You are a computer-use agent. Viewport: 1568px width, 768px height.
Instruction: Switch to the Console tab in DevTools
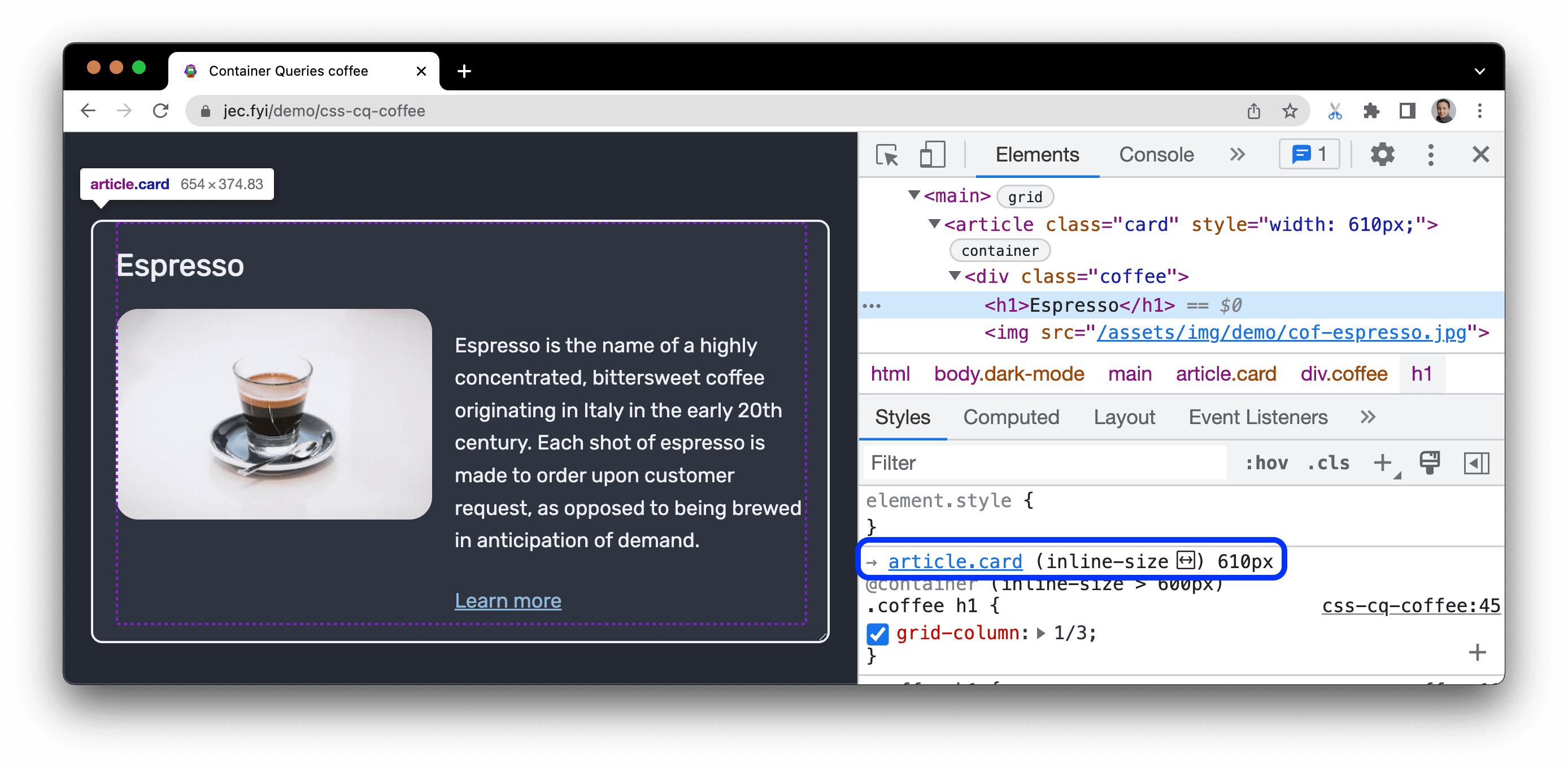tap(1154, 155)
